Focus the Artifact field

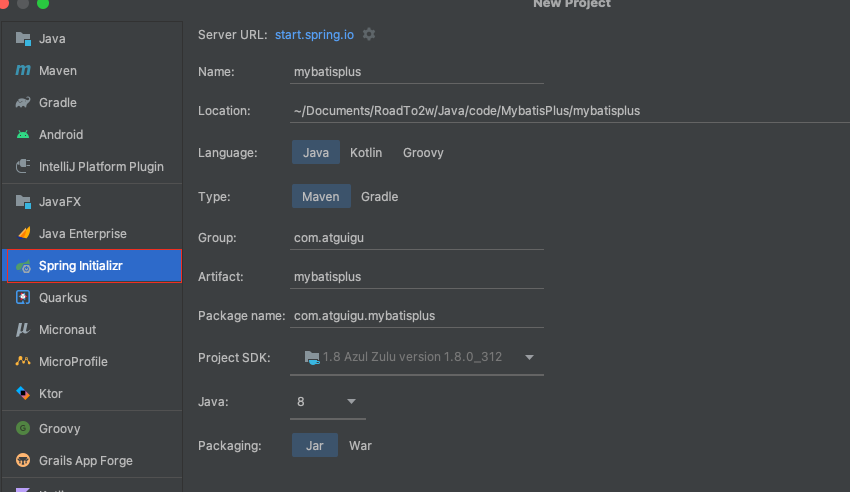[417, 276]
